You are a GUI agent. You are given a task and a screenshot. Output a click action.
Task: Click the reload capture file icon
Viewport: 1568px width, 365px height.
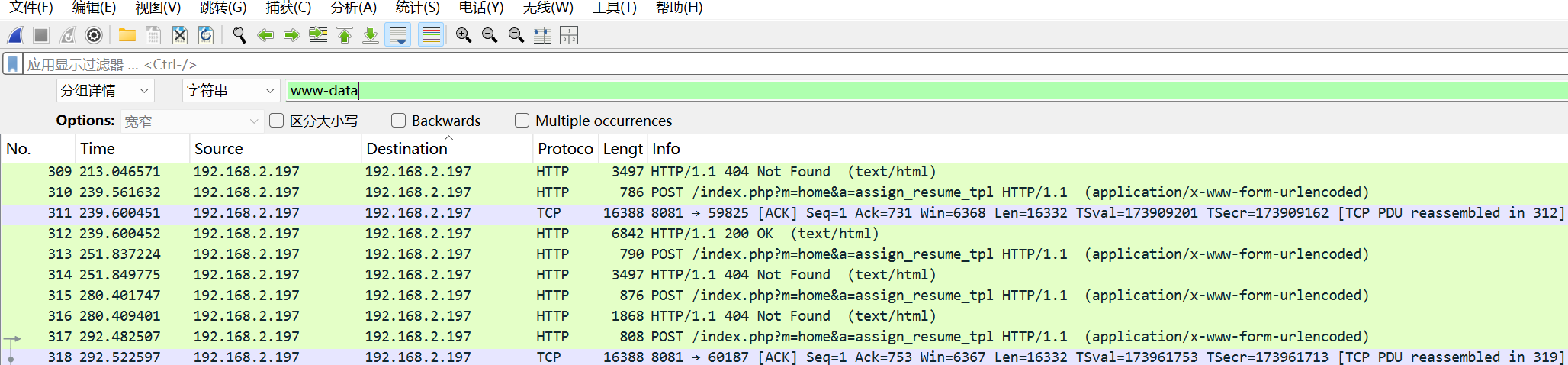pyautogui.click(x=205, y=35)
